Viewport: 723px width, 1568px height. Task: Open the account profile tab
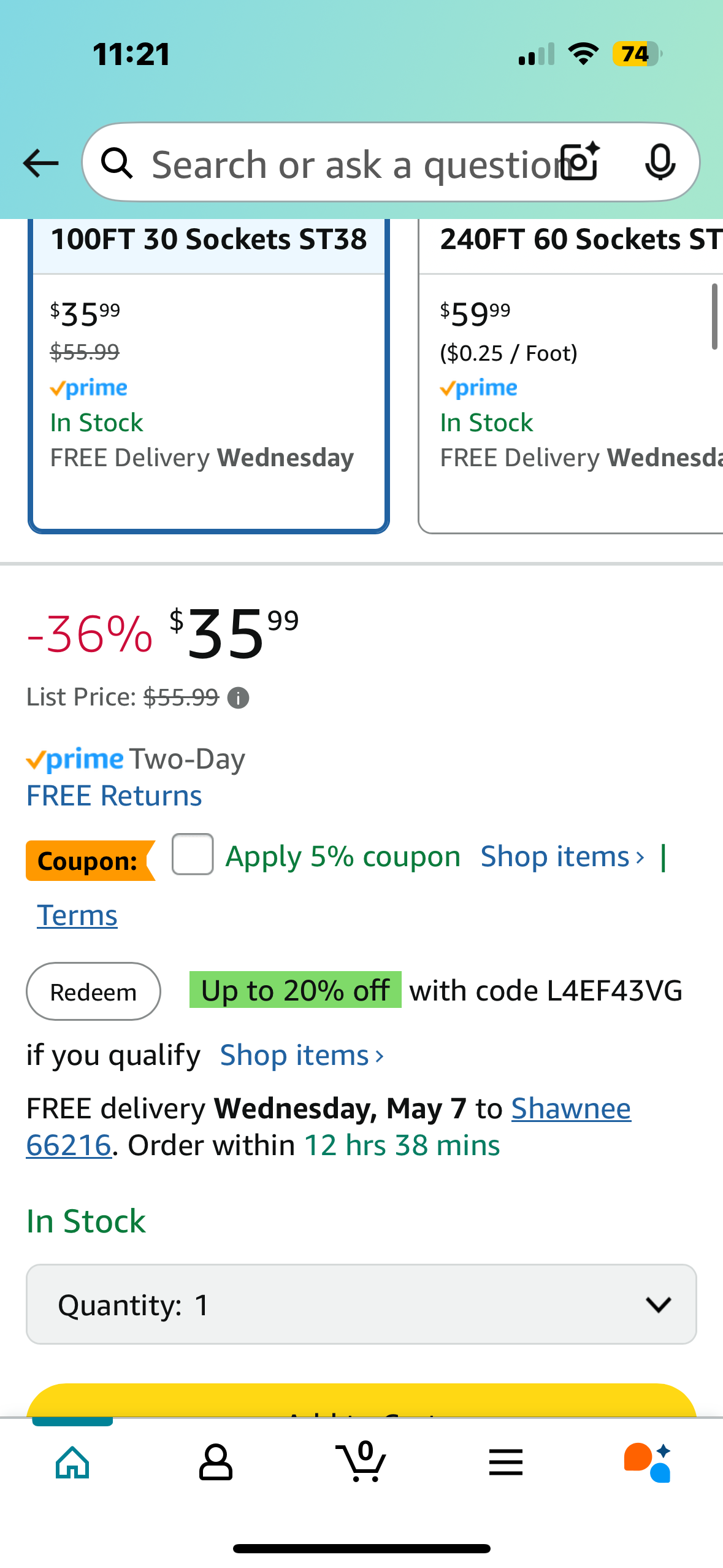[x=216, y=1462]
